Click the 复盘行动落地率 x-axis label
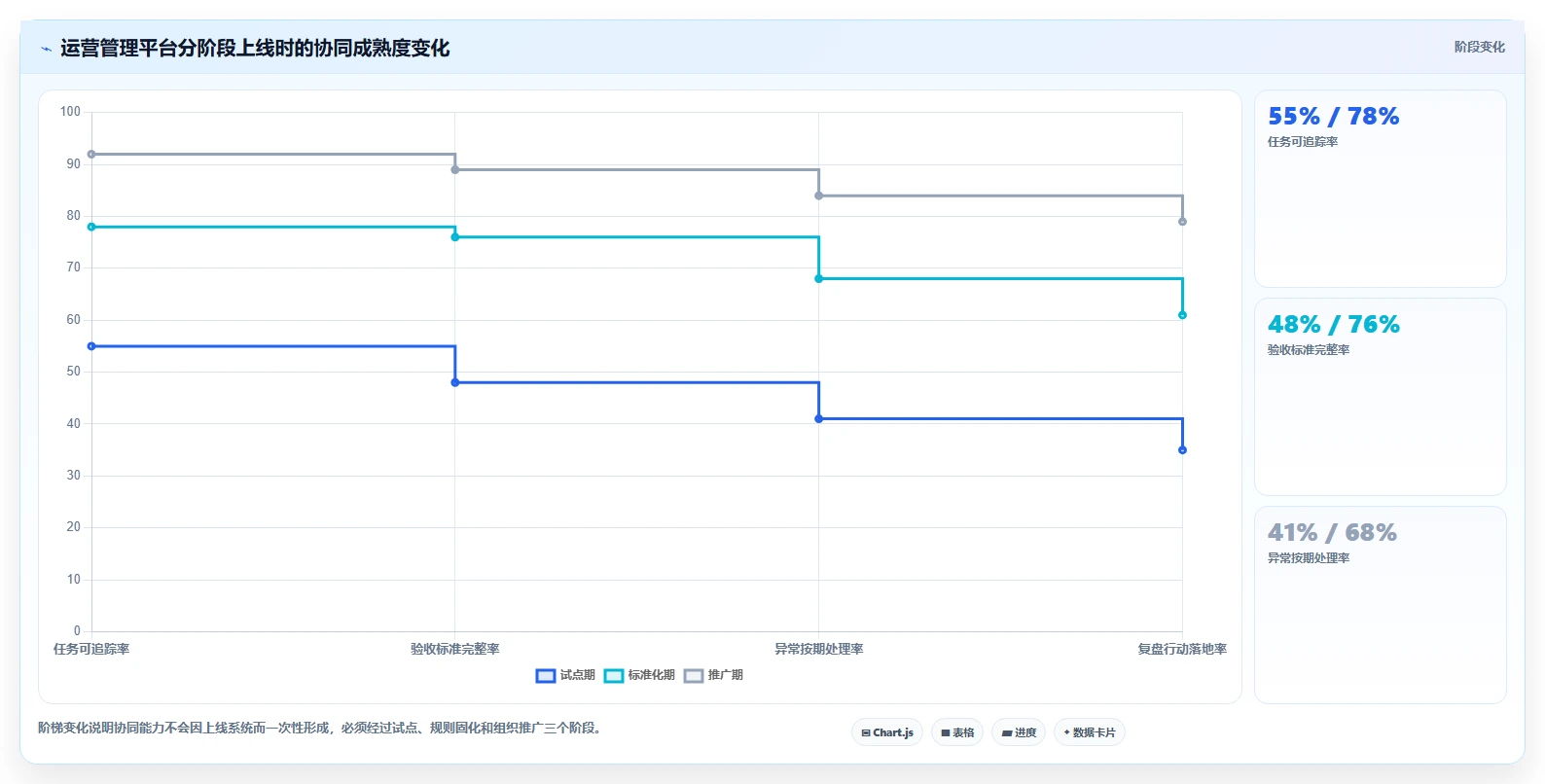The image size is (1545, 784). tap(1182, 649)
